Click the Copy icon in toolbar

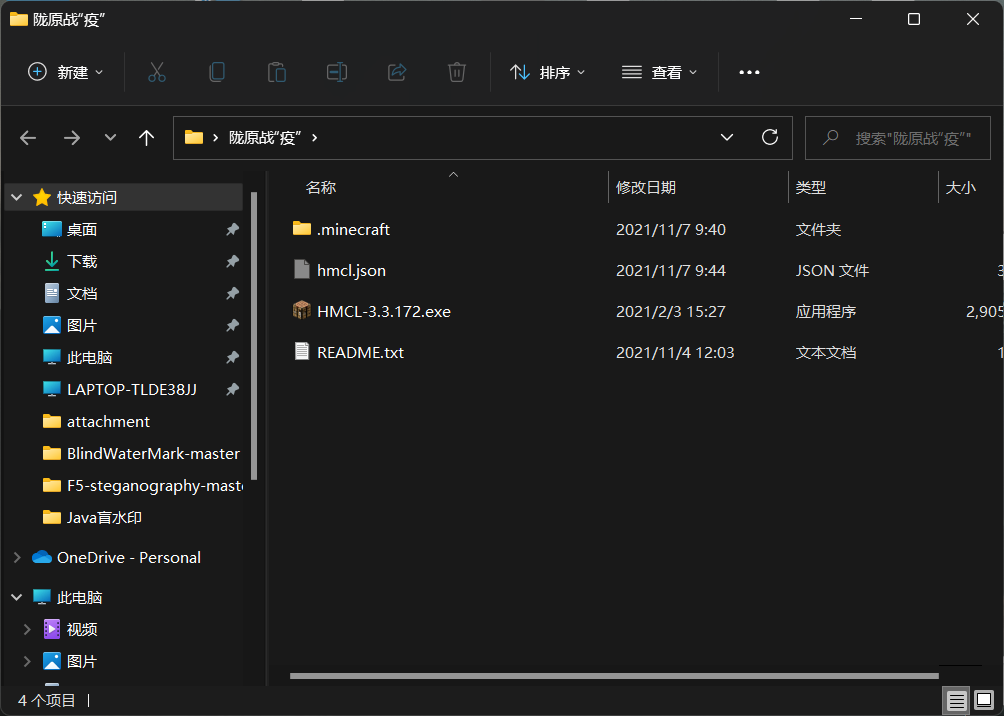click(x=217, y=72)
